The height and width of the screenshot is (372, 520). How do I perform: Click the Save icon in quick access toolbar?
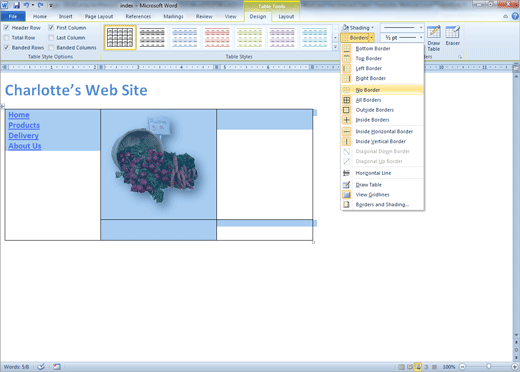(16, 5)
